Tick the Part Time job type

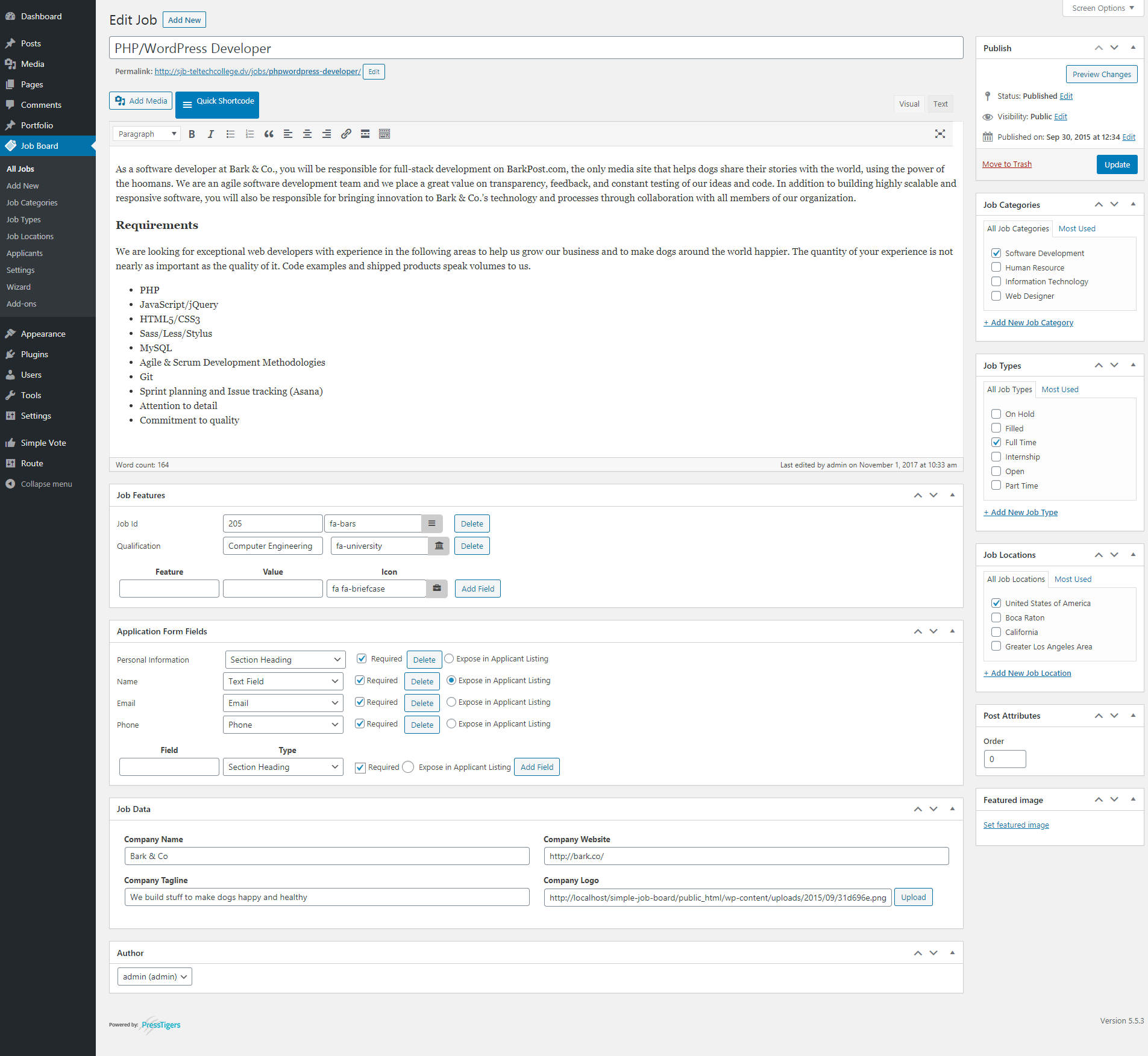click(x=996, y=486)
